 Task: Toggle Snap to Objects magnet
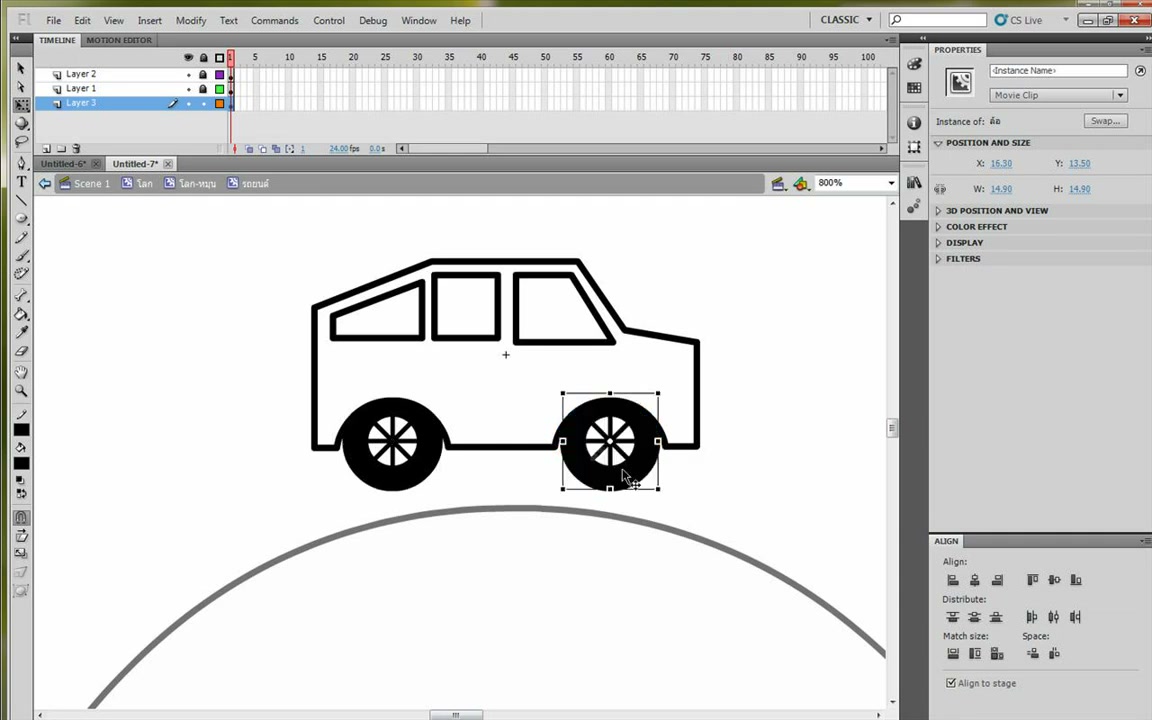(21, 517)
